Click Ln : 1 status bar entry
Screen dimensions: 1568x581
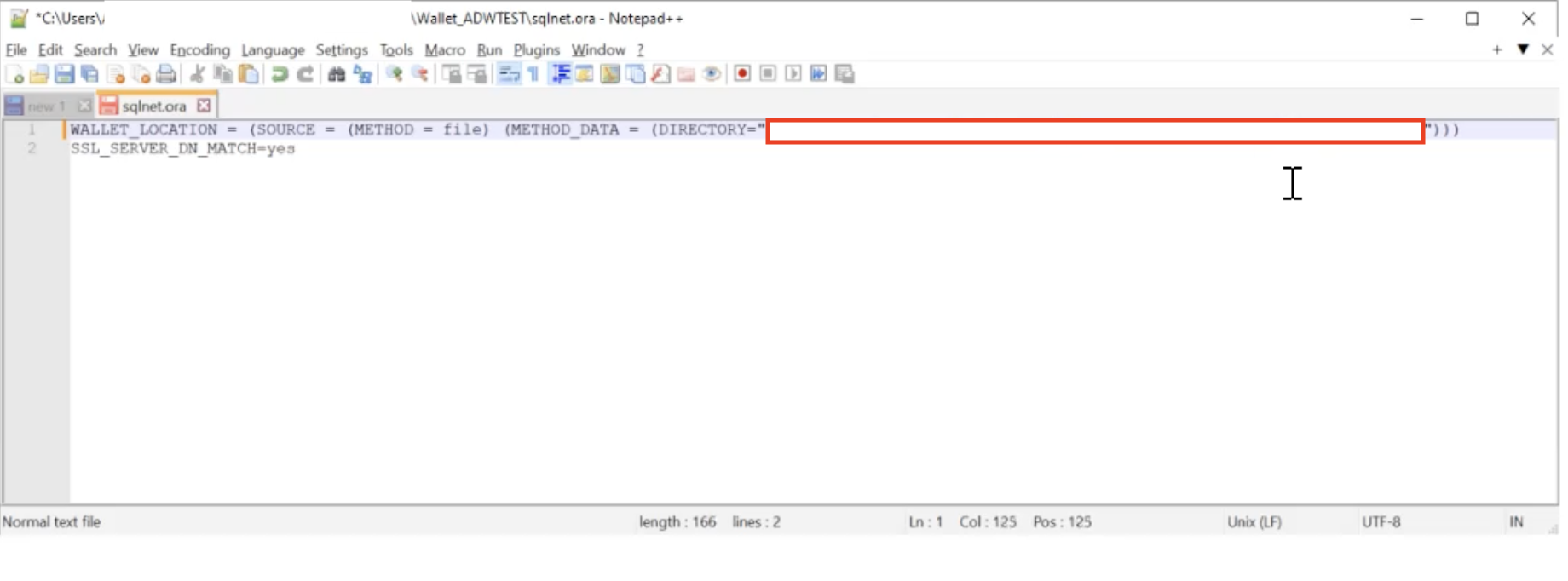[925, 521]
